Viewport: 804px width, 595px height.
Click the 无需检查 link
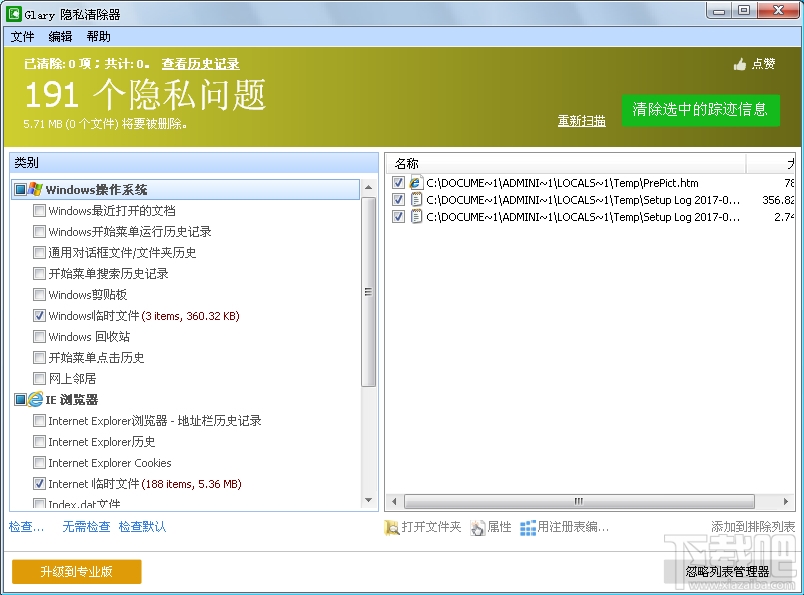coord(86,527)
